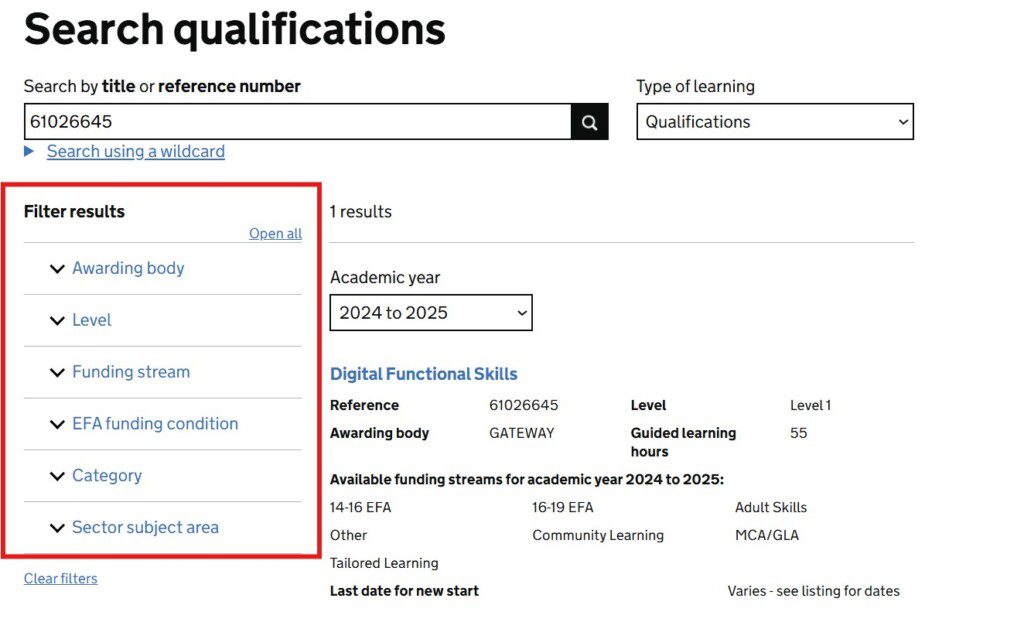Select 2024 to 2025 academic year option
This screenshot has width=1024, height=629.
[x=430, y=312]
